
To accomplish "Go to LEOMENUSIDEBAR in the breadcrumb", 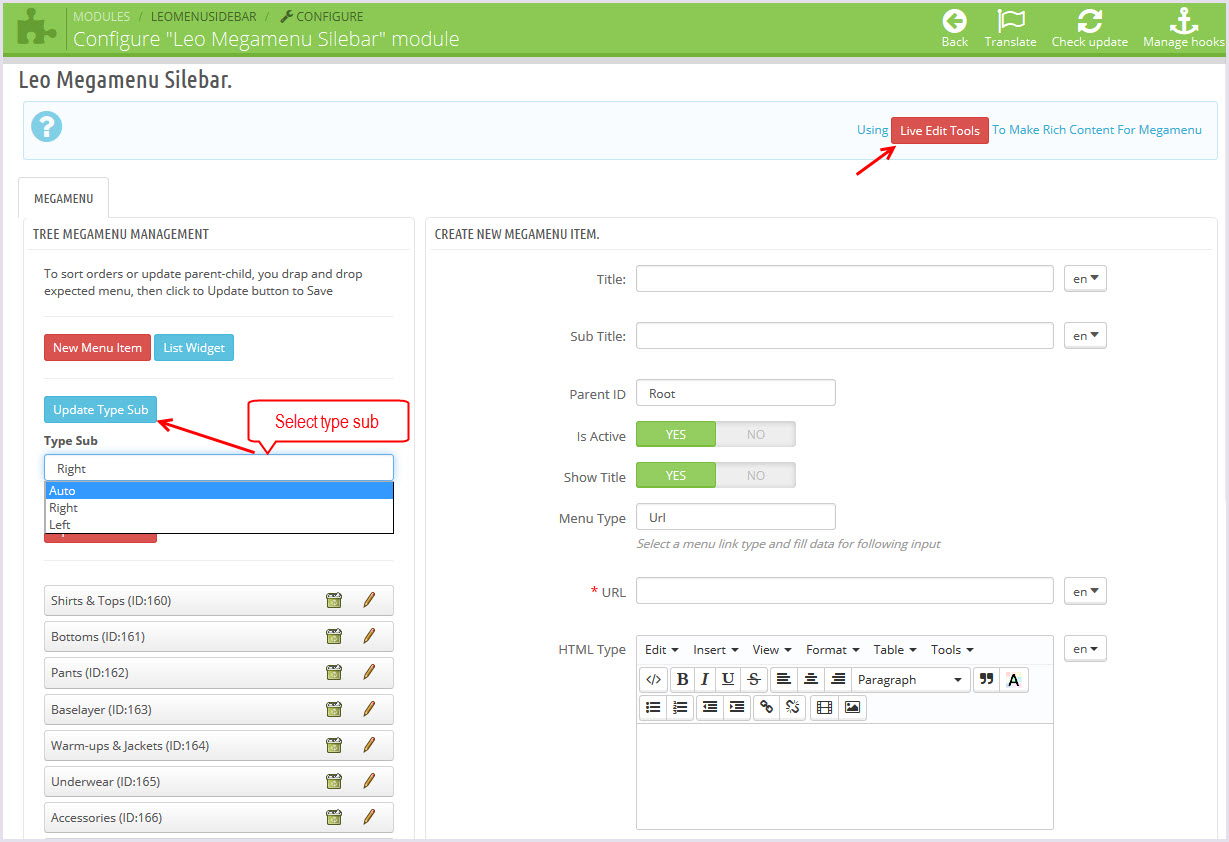I will (204, 17).
